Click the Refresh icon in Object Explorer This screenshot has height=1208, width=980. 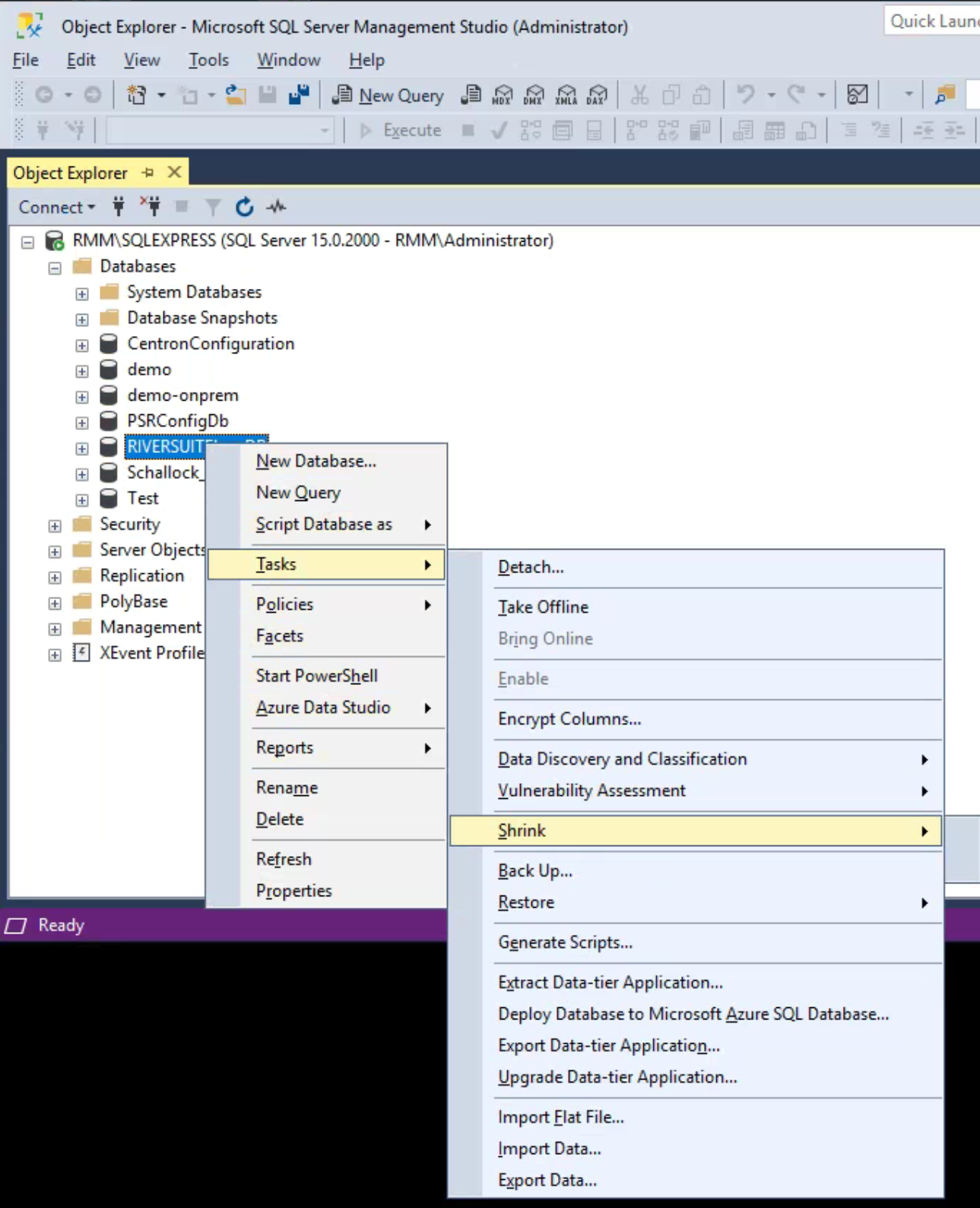click(244, 206)
